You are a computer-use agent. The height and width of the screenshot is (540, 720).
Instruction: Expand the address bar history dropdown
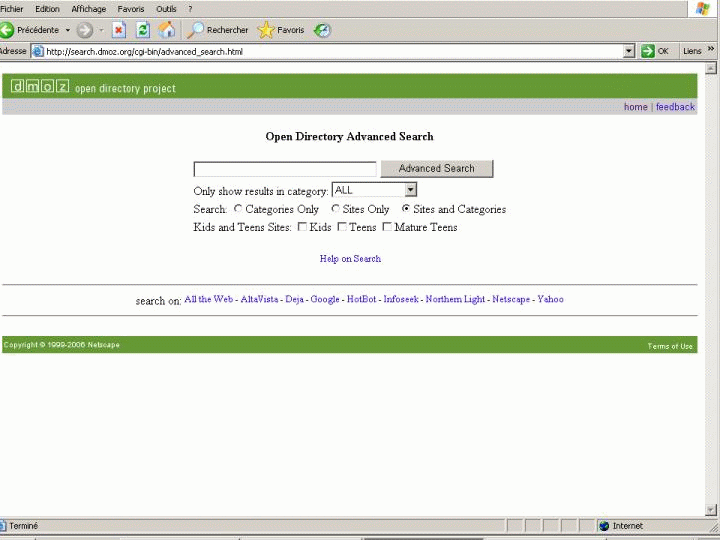(x=629, y=51)
